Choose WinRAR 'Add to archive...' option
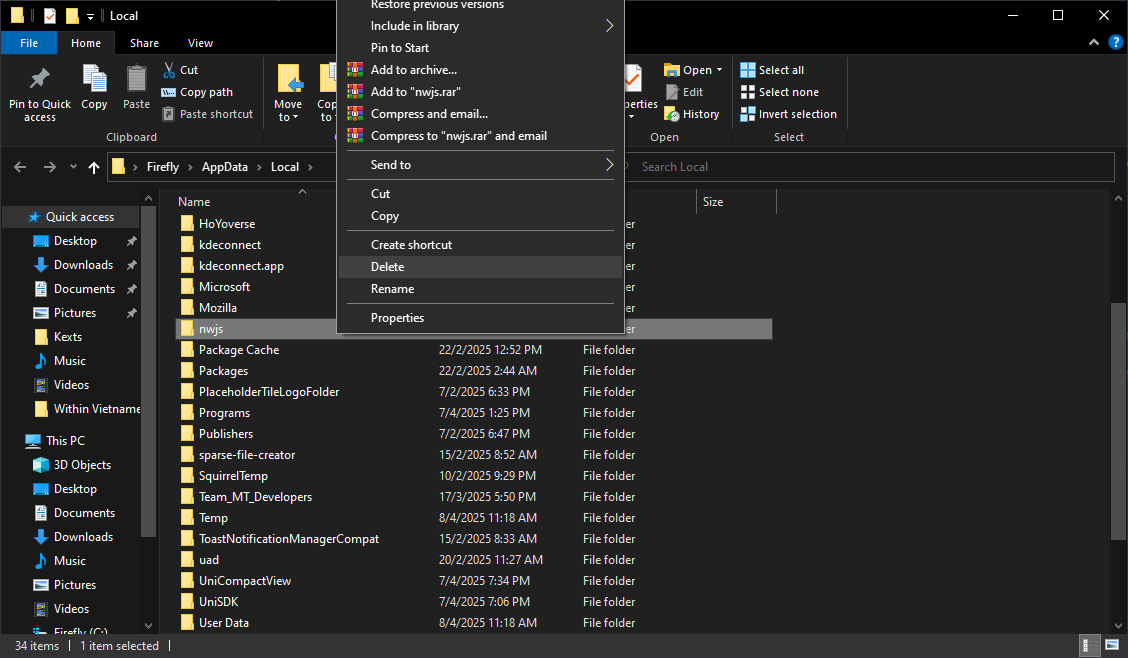This screenshot has width=1128, height=658. point(413,70)
